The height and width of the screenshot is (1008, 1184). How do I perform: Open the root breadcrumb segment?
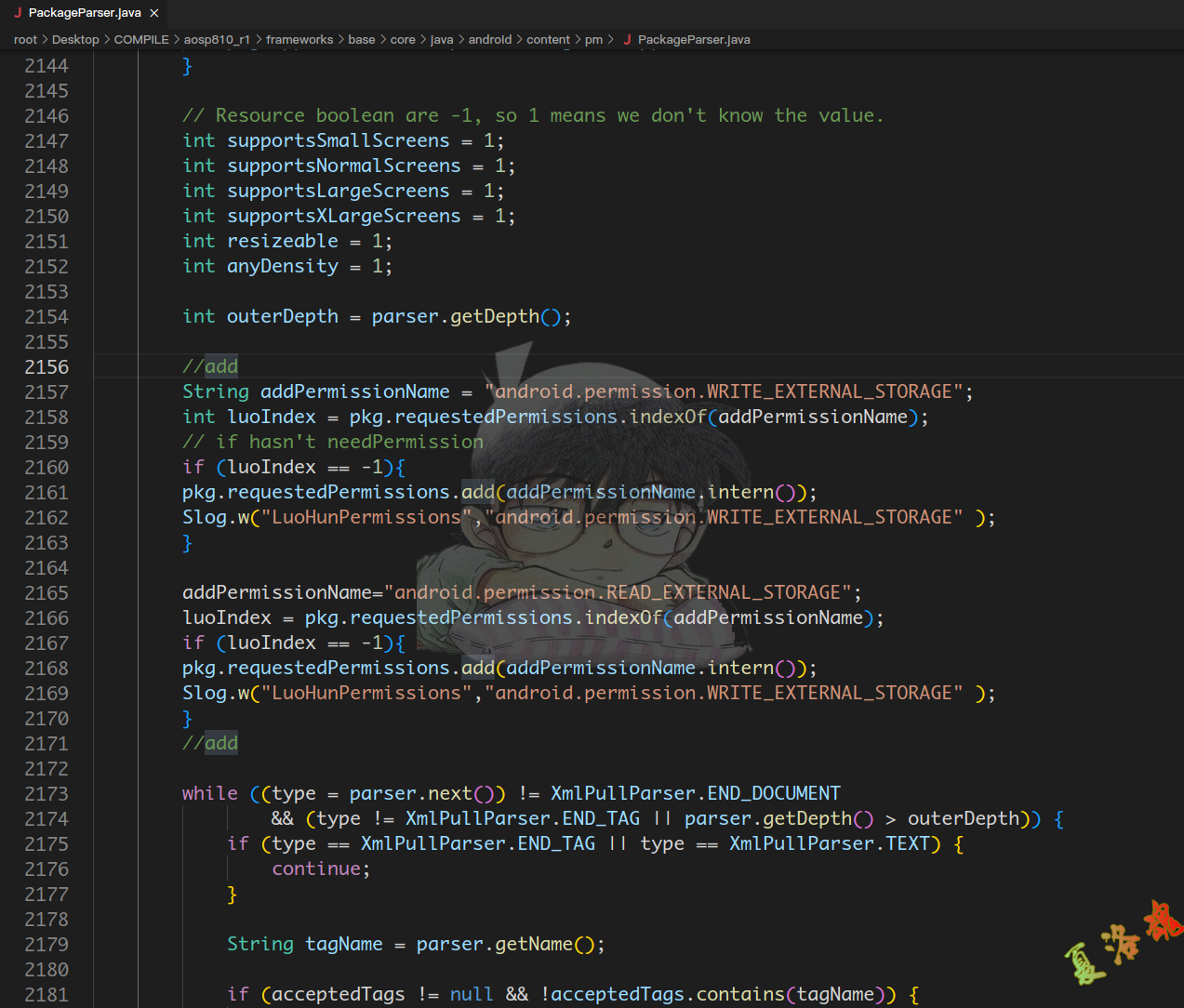tap(25, 40)
